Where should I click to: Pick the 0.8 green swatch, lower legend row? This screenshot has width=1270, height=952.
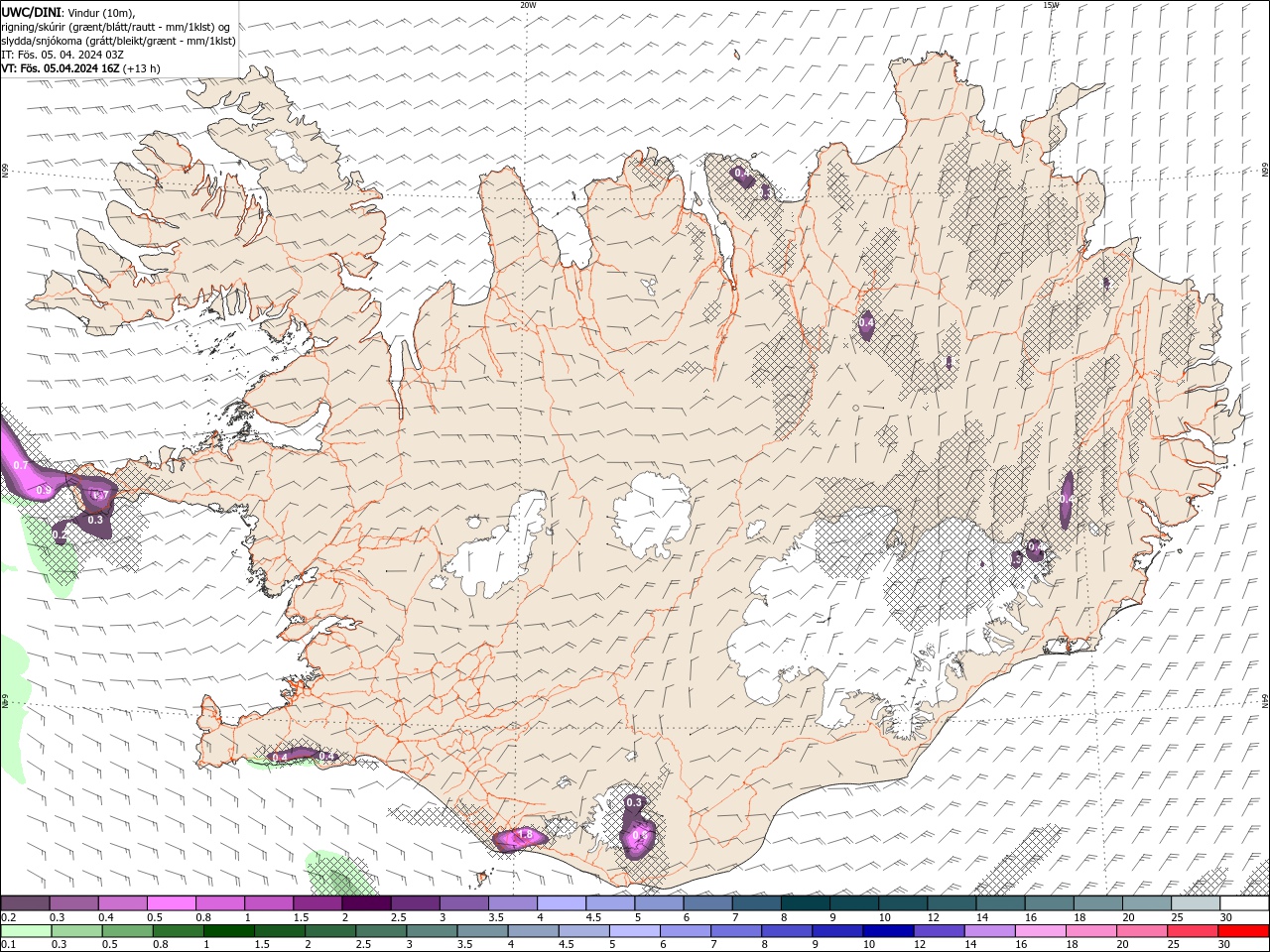point(178,931)
